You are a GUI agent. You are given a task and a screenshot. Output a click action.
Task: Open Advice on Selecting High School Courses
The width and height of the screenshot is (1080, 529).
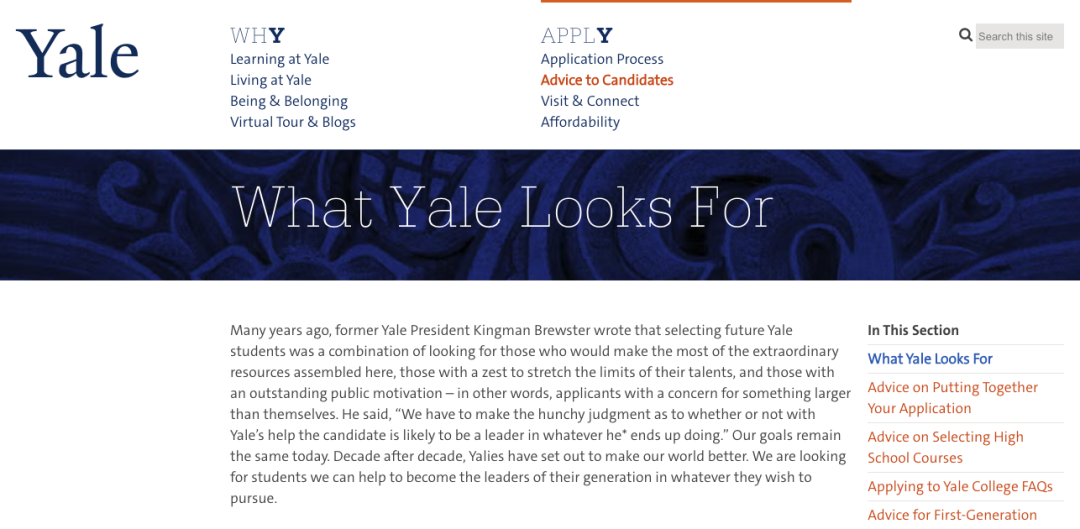click(x=946, y=447)
